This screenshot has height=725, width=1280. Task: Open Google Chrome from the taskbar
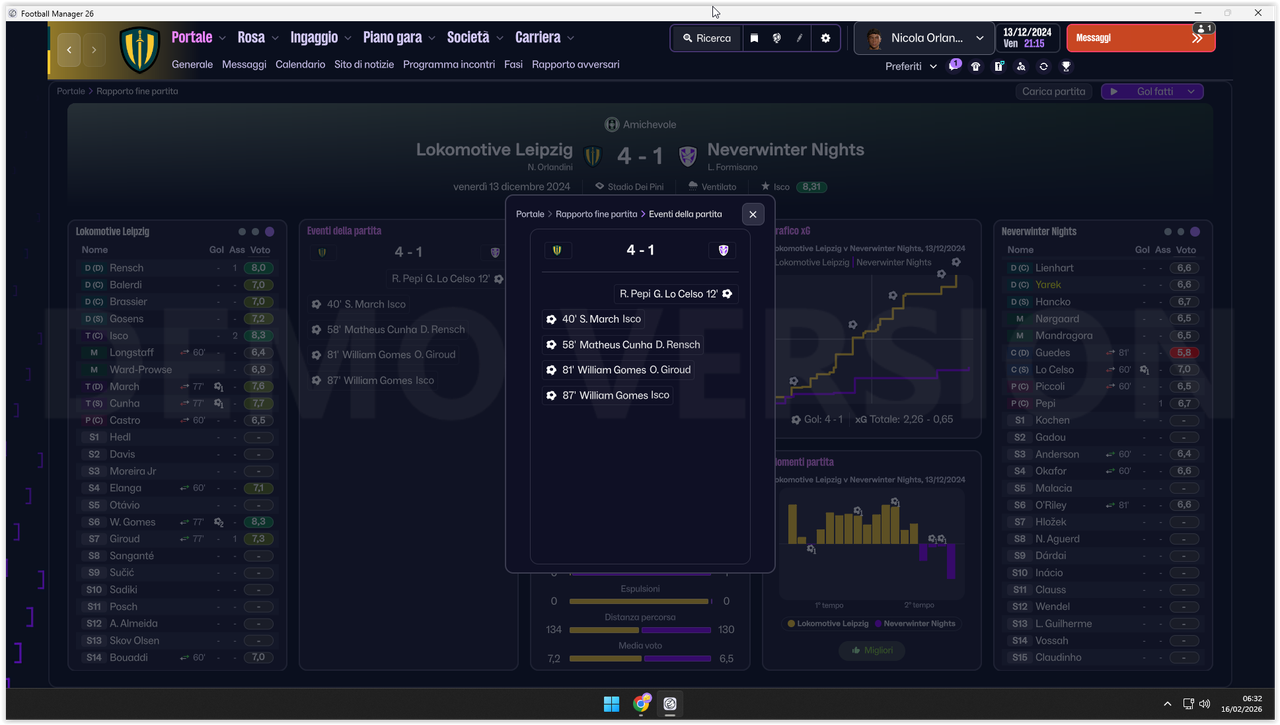[x=641, y=704]
